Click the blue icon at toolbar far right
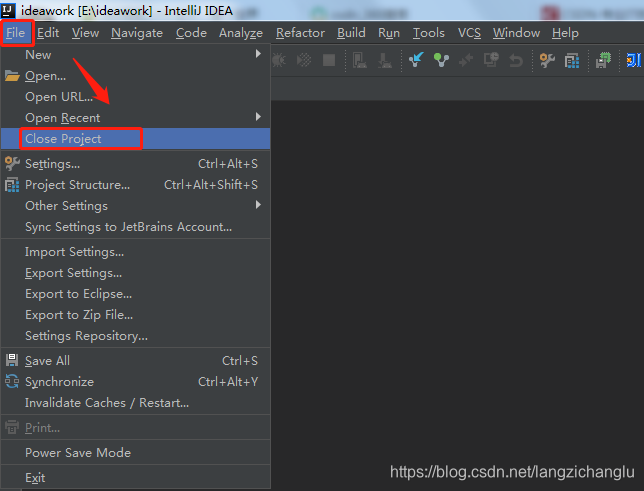Viewport: 644px width, 491px height. pos(634,60)
